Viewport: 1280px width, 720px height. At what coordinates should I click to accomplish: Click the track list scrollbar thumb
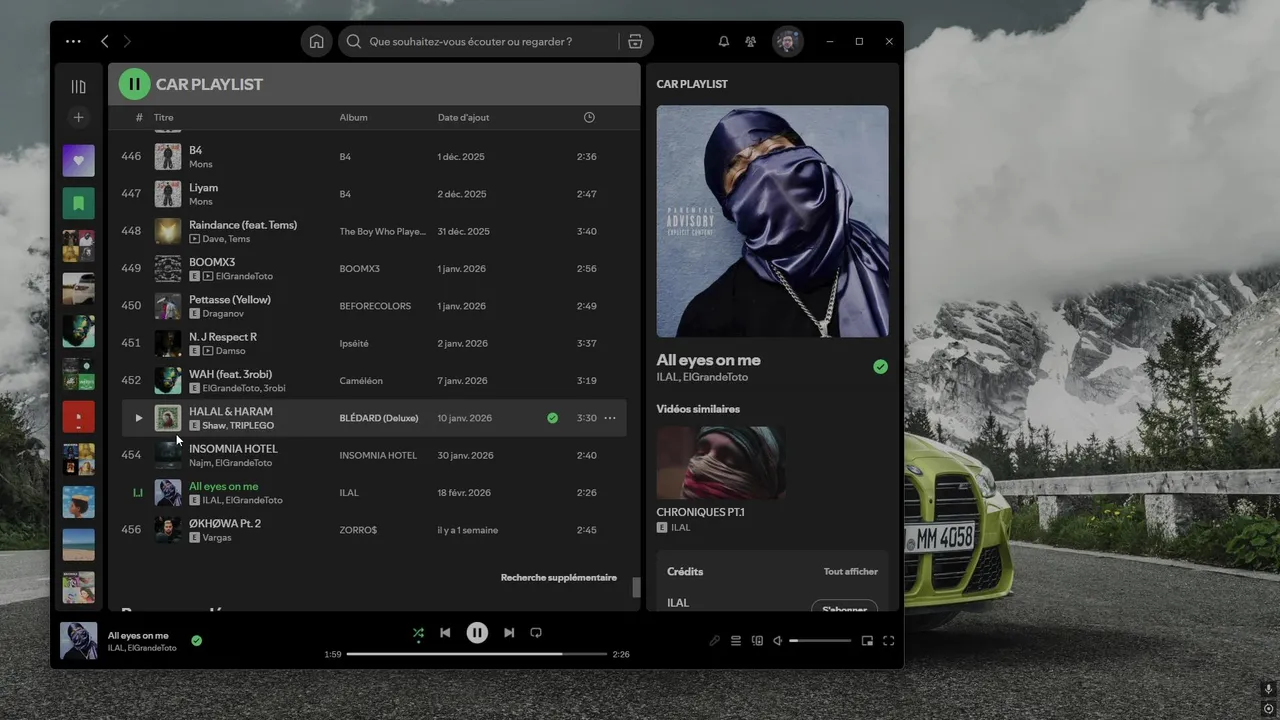[x=636, y=588]
